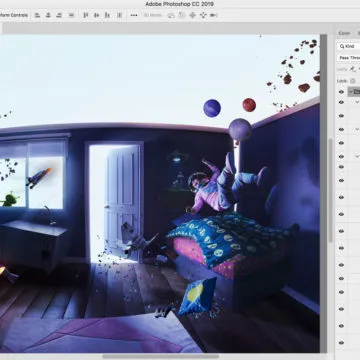360x360 pixels.
Task: Select the 3D slide mode icon
Action: click(203, 15)
